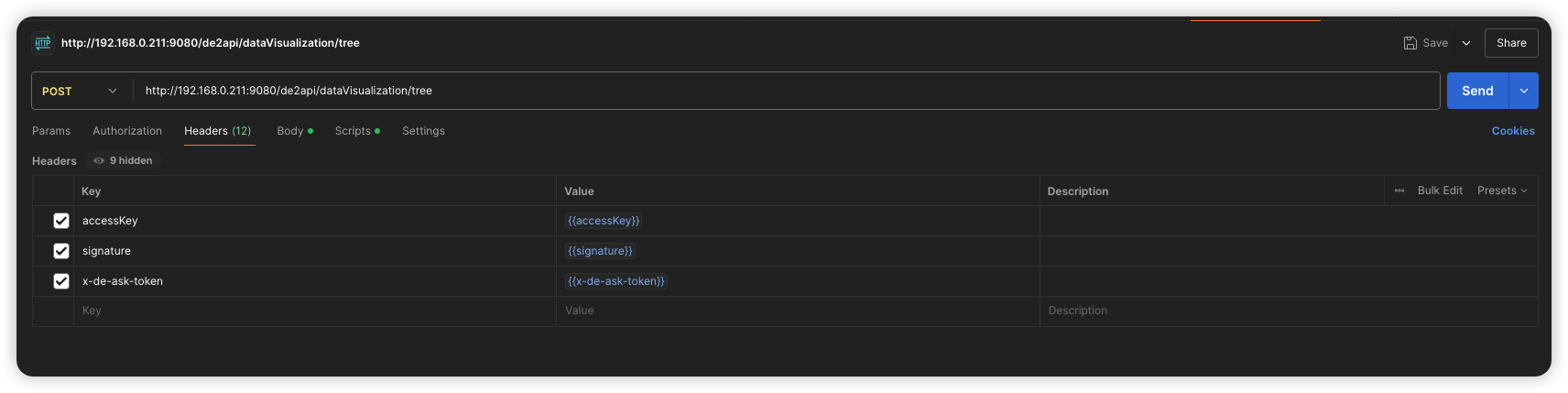The image size is (1568, 393).
Task: Click the signature key cell
Action: [315, 251]
